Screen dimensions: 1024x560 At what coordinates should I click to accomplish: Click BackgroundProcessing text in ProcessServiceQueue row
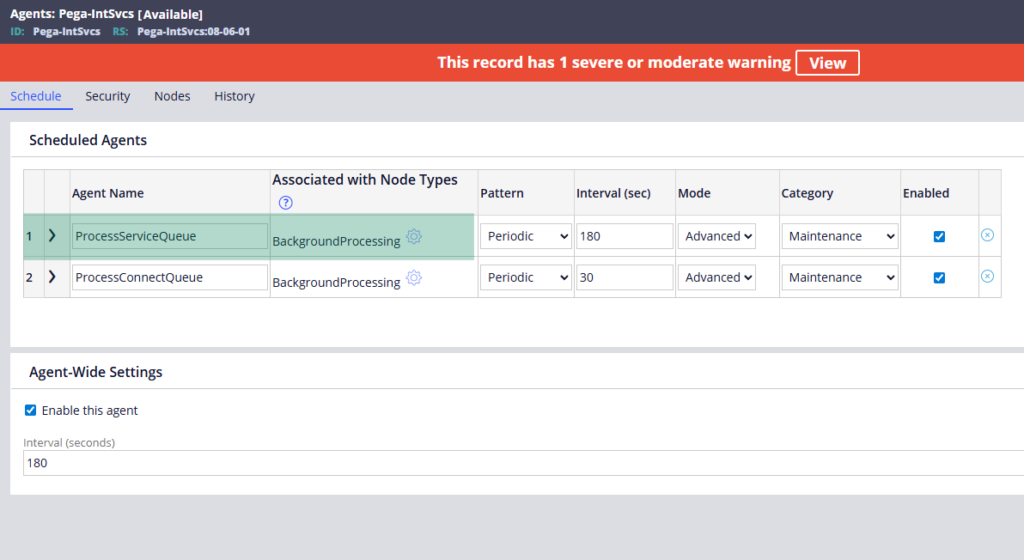click(x=336, y=241)
